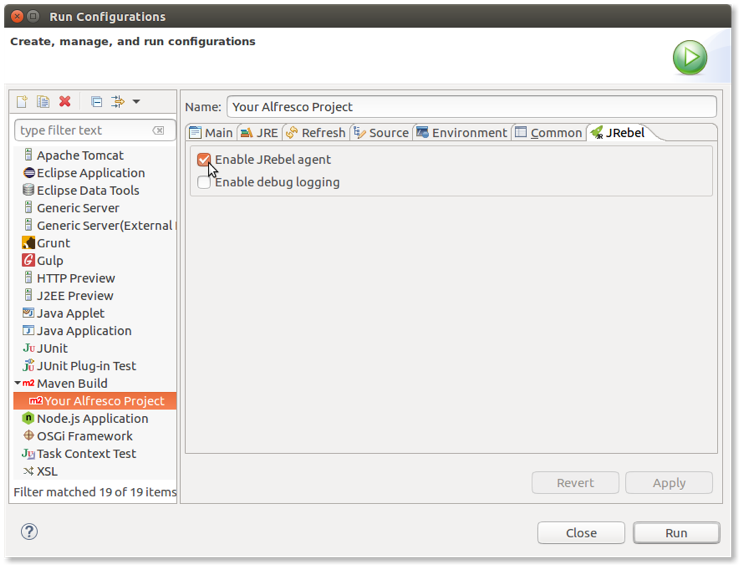Click the green Run arrow banner icon
Image resolution: width=739 pixels, height=565 pixels.
pyautogui.click(x=689, y=58)
